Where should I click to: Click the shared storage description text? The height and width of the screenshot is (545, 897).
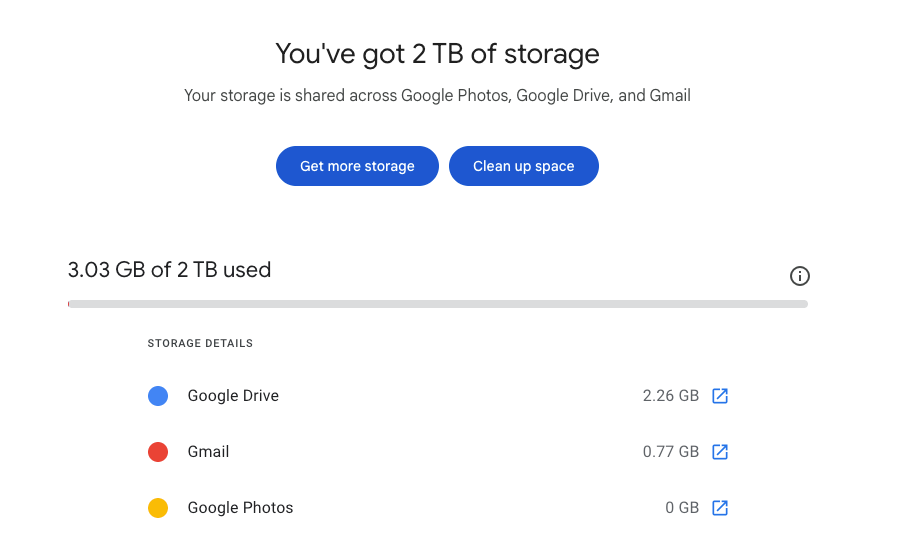[437, 96]
